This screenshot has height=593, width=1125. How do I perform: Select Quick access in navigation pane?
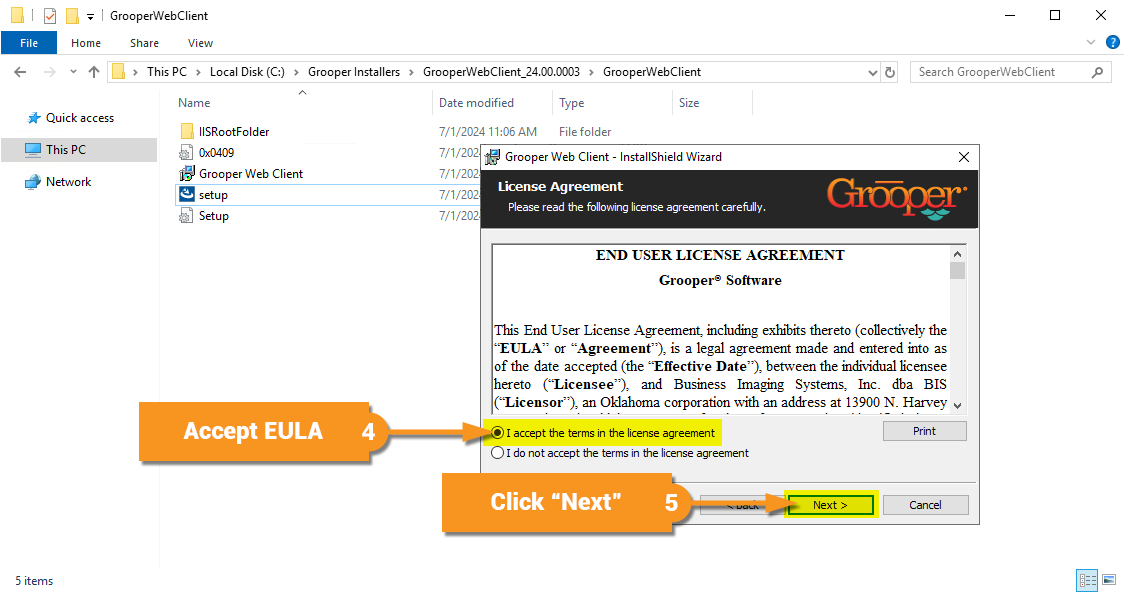tap(80, 118)
